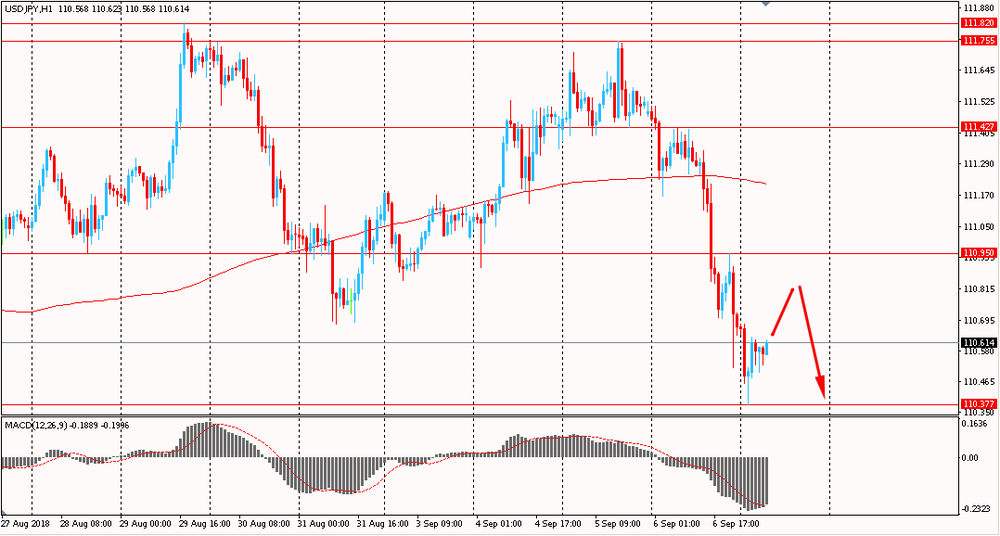Click the 110.815 value on price axis
This screenshot has width=1000, height=536.
980,289
